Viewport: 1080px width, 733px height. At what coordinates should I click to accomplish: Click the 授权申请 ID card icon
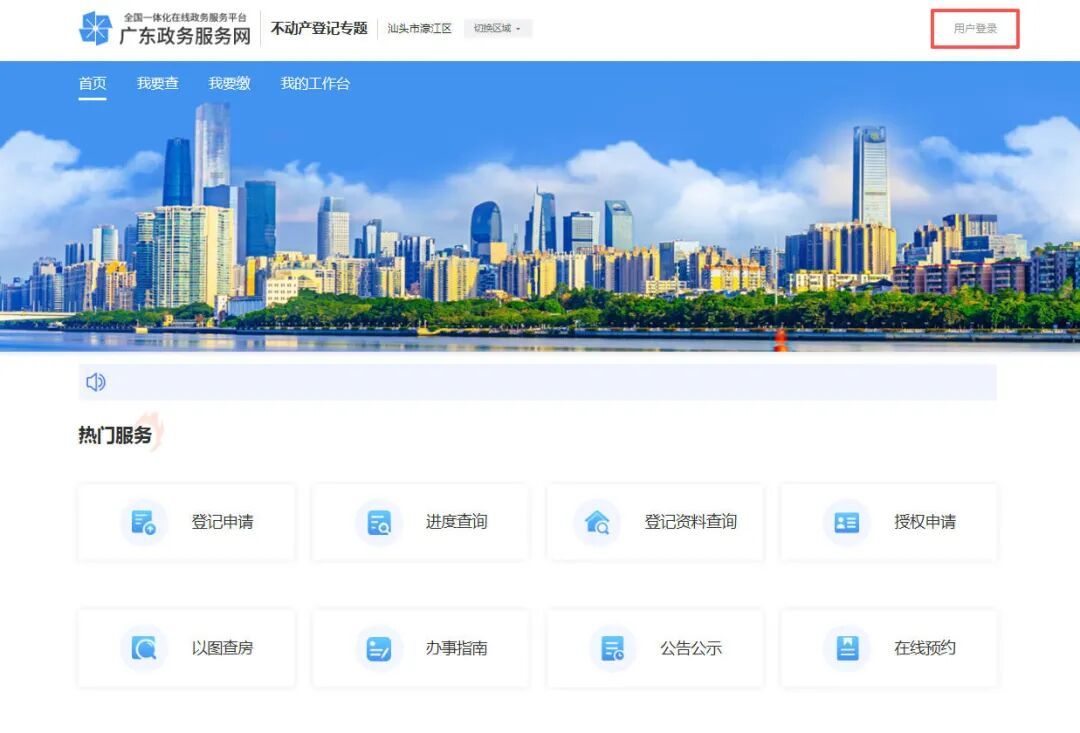(846, 522)
